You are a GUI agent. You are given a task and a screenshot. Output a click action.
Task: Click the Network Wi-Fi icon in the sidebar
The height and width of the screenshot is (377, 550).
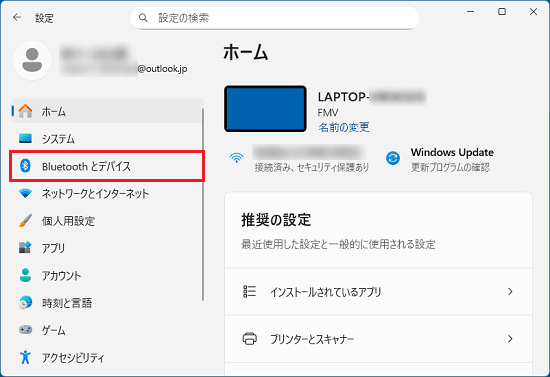[25, 193]
